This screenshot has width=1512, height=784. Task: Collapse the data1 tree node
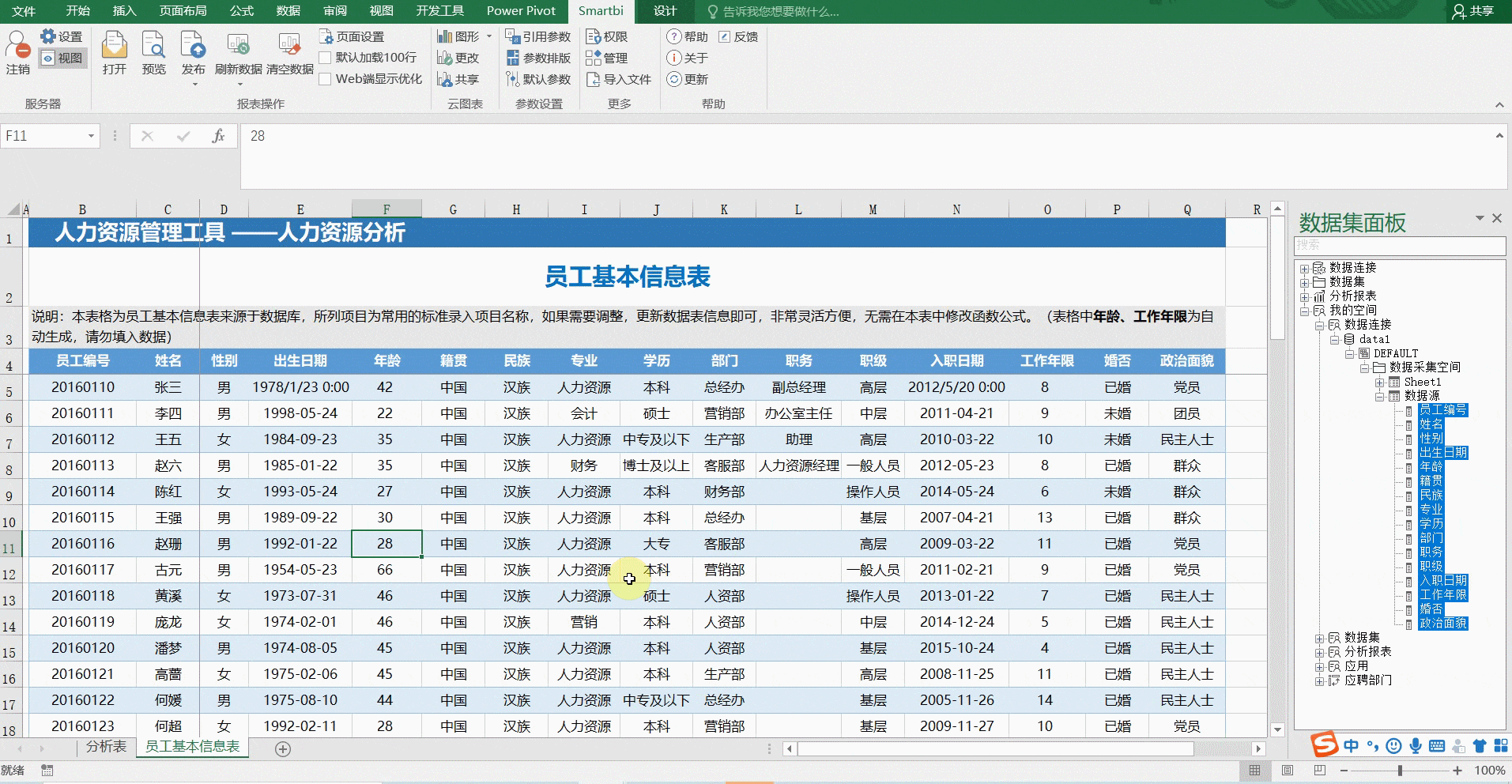click(1334, 340)
